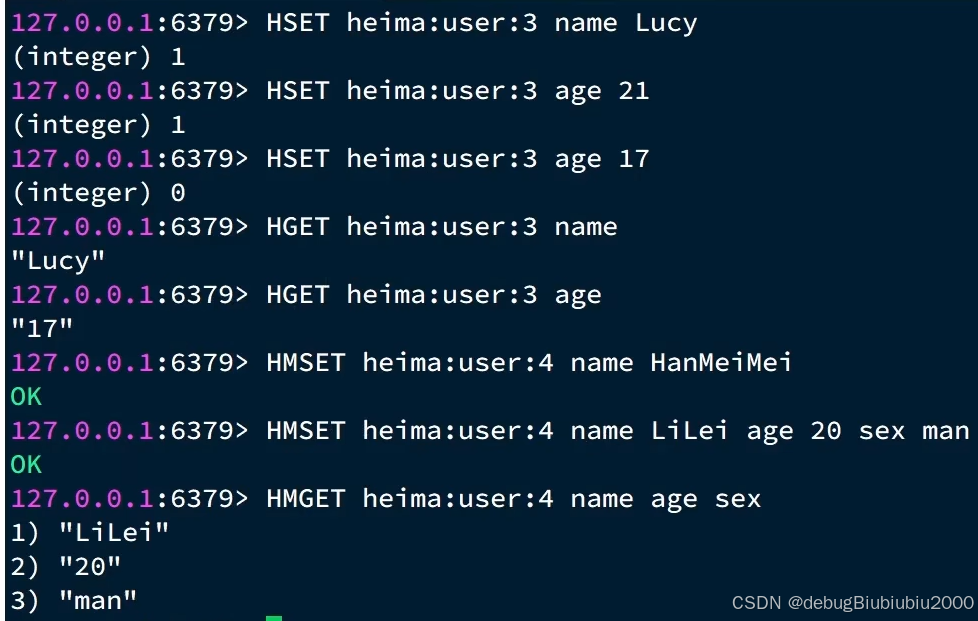Click the first "(integer) 1" output

pyautogui.click(x=99, y=57)
